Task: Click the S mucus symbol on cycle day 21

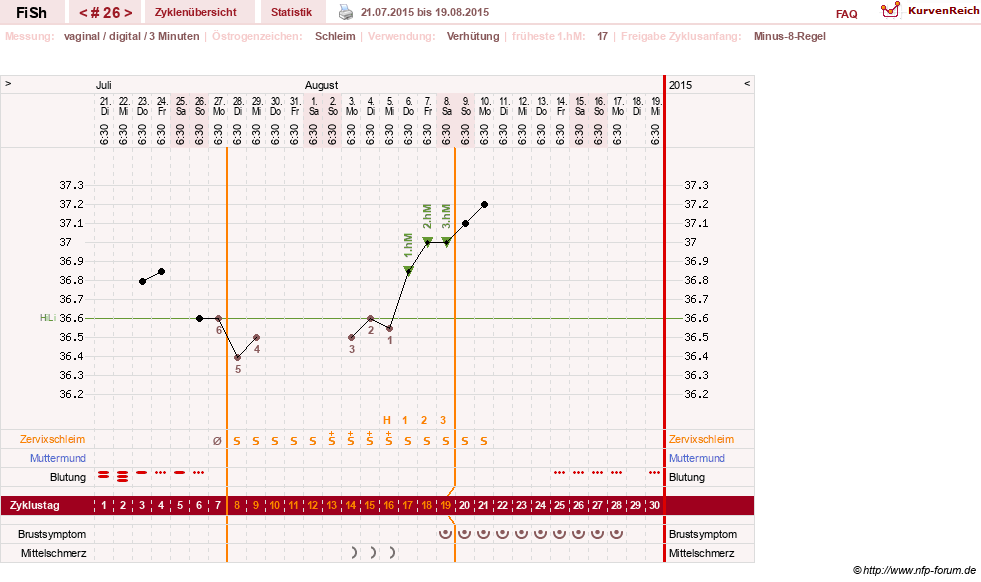Action: pos(484,441)
